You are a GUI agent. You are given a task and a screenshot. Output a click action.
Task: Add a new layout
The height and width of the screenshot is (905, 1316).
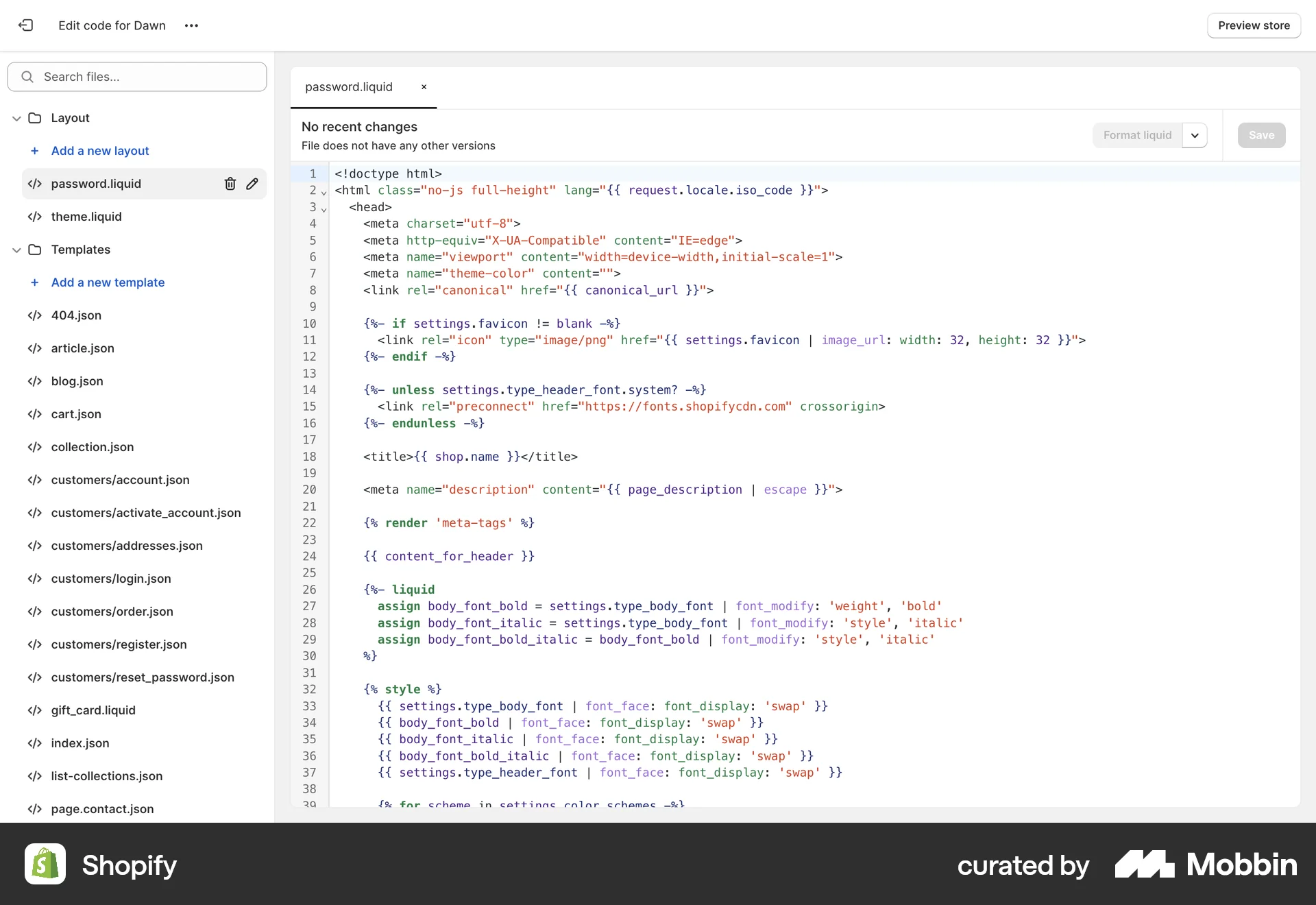(x=100, y=151)
